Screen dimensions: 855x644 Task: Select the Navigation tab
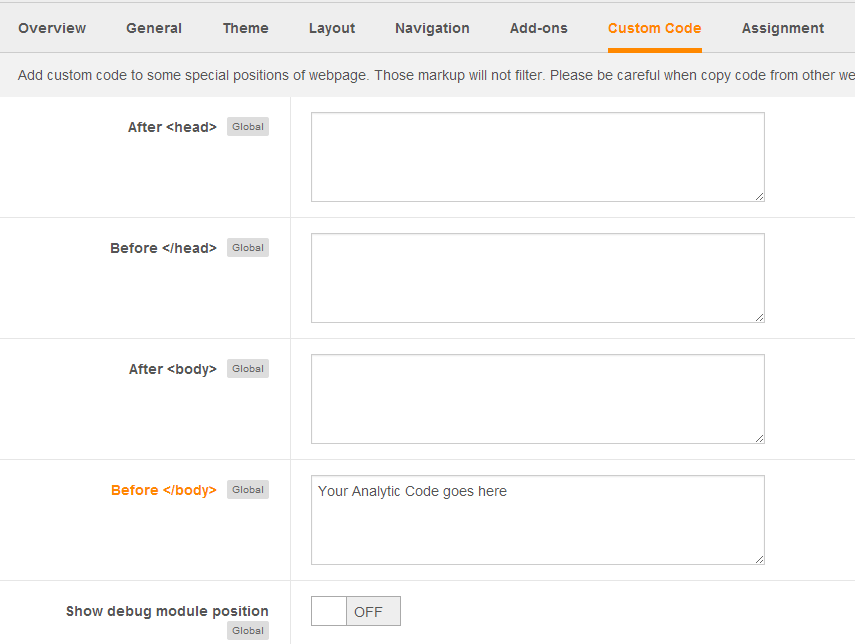432,28
